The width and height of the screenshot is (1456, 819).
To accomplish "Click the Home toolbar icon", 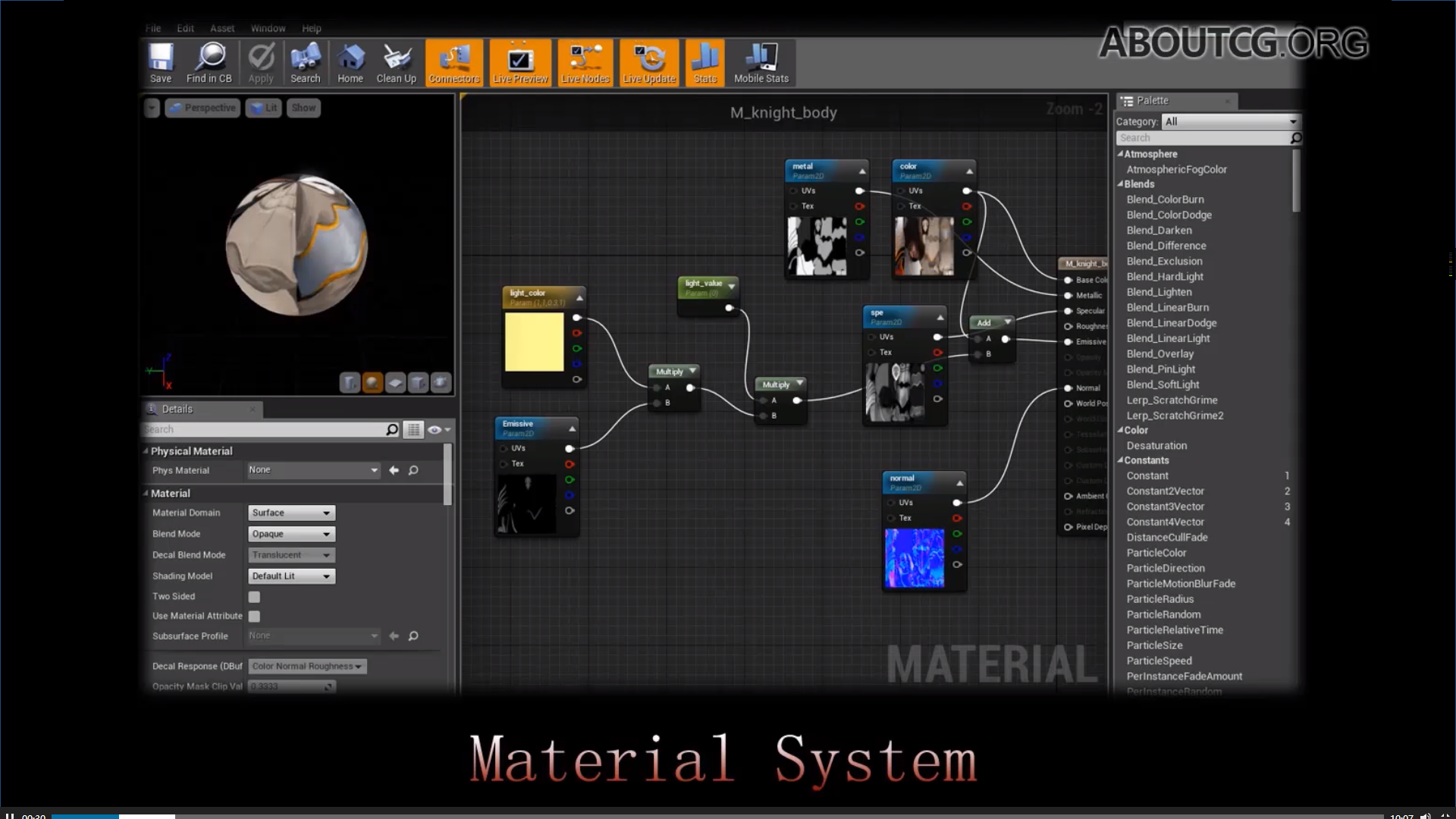I will coord(350,63).
